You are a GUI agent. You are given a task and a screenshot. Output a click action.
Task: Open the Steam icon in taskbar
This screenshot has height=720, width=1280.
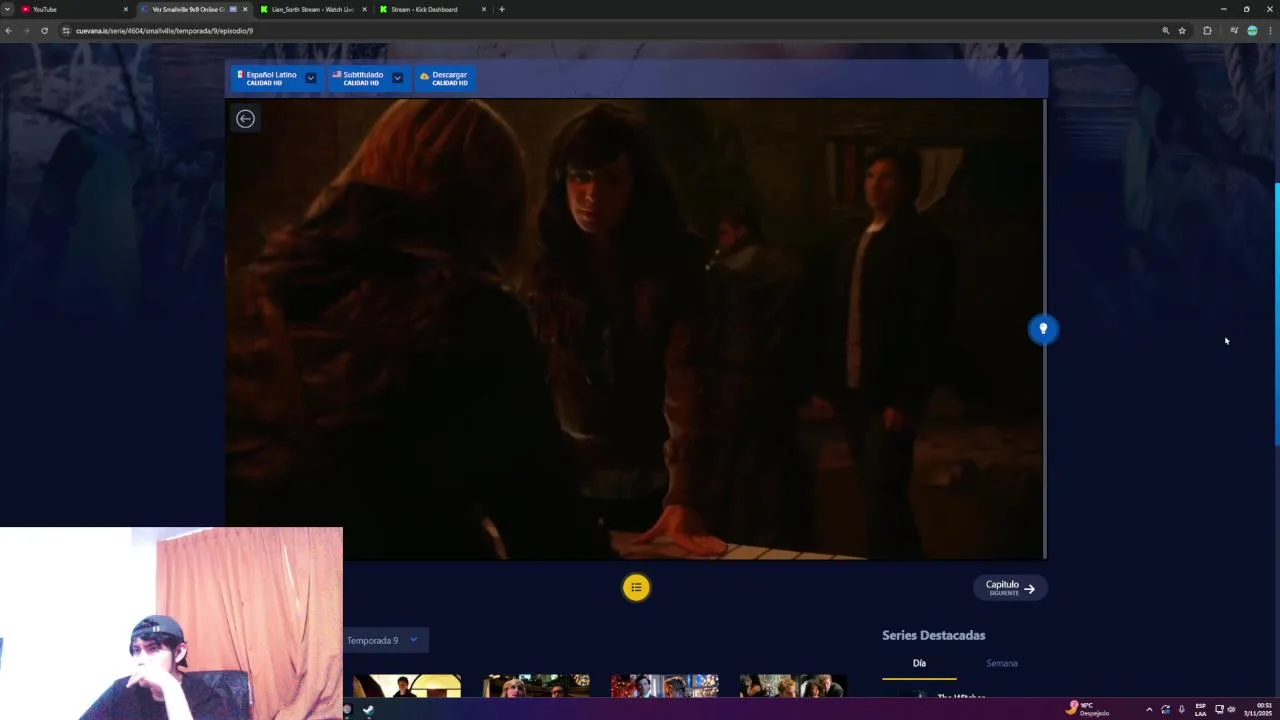point(368,710)
